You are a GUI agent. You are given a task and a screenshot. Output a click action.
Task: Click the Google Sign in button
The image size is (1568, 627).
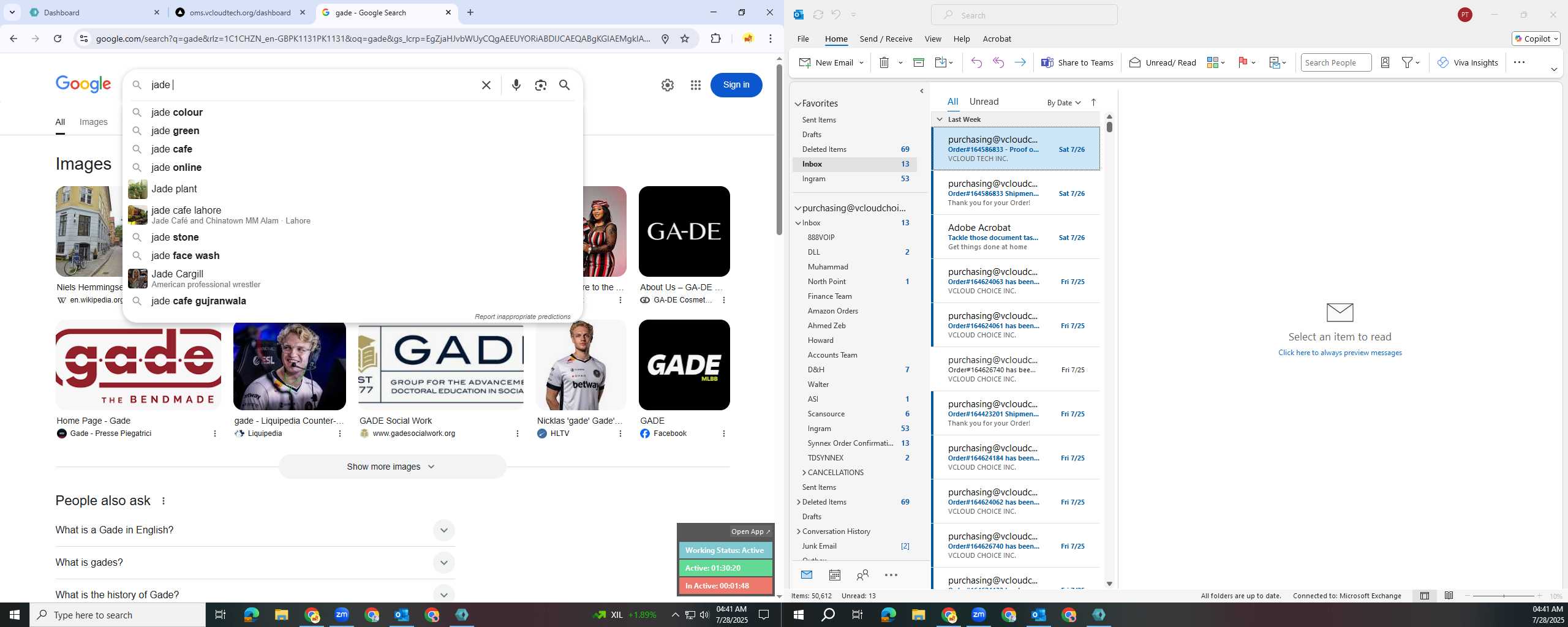pyautogui.click(x=736, y=85)
